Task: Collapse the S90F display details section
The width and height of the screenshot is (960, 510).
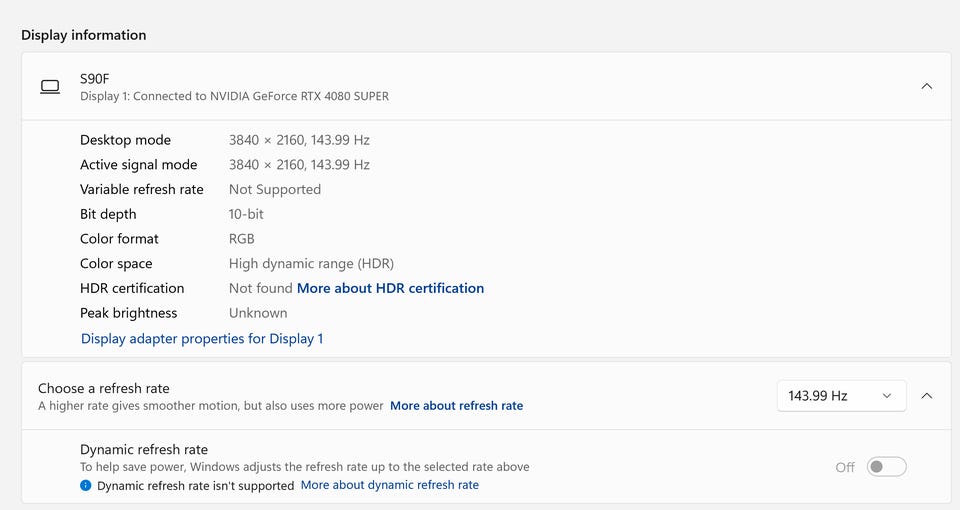Action: (926, 87)
